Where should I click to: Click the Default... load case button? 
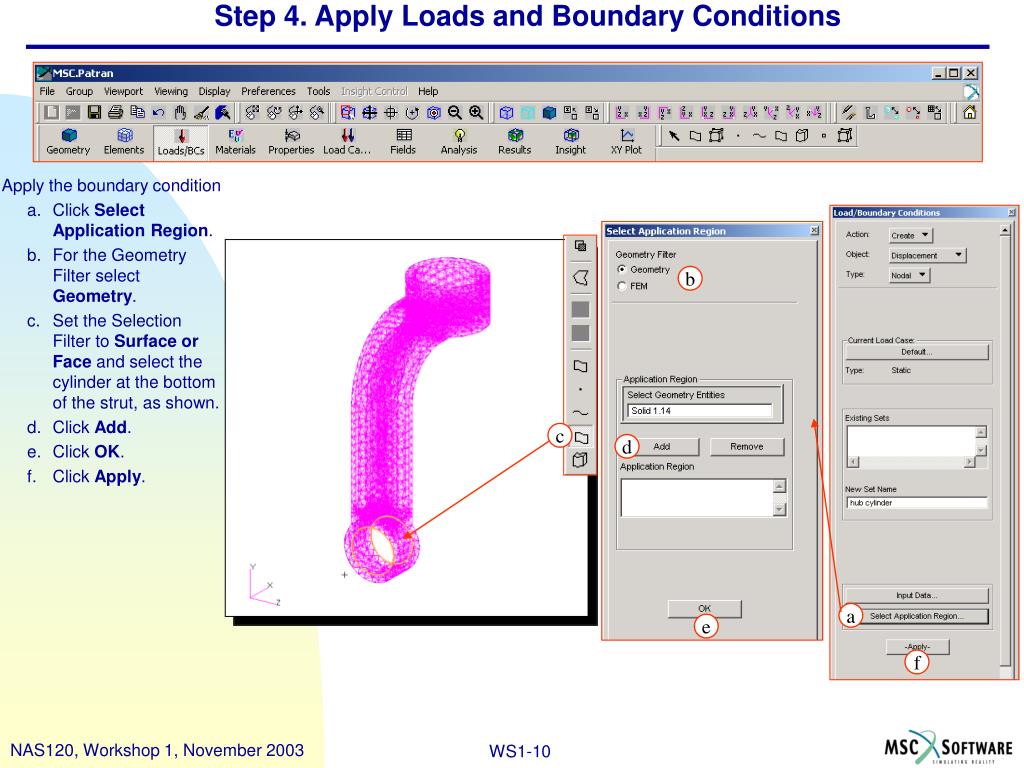pyautogui.click(x=916, y=352)
